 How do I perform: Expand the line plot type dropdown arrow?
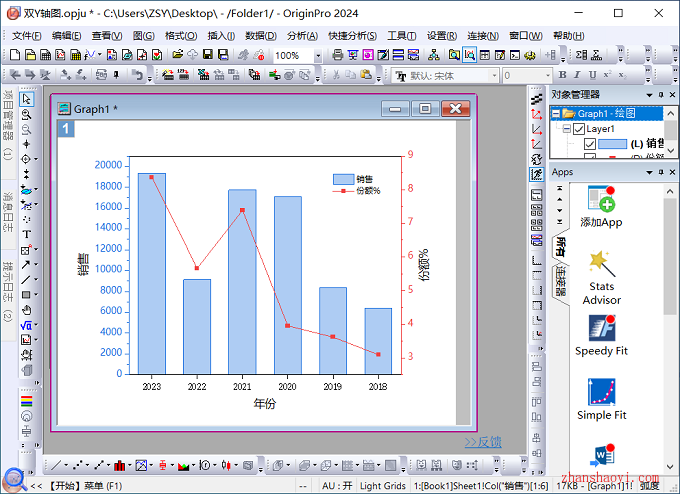click(66, 465)
